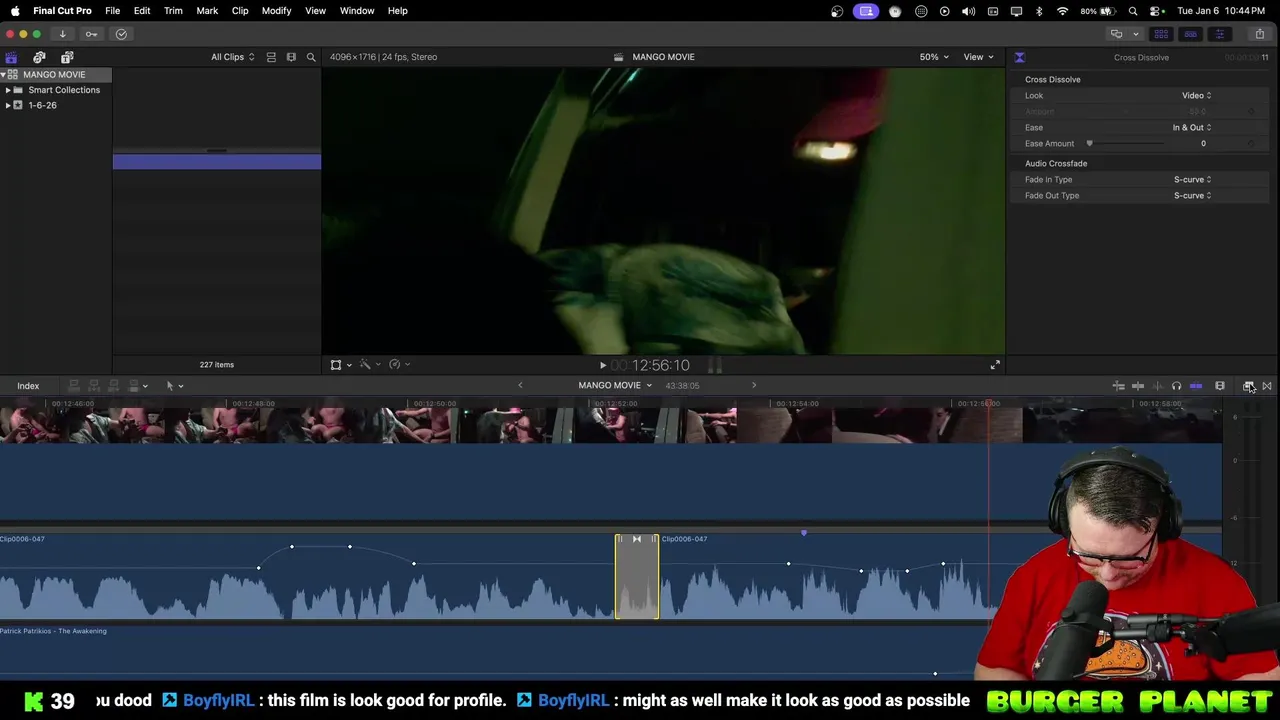The height and width of the screenshot is (720, 1280).
Task: Open the Keyword Editor key icon
Action: pos(92,34)
